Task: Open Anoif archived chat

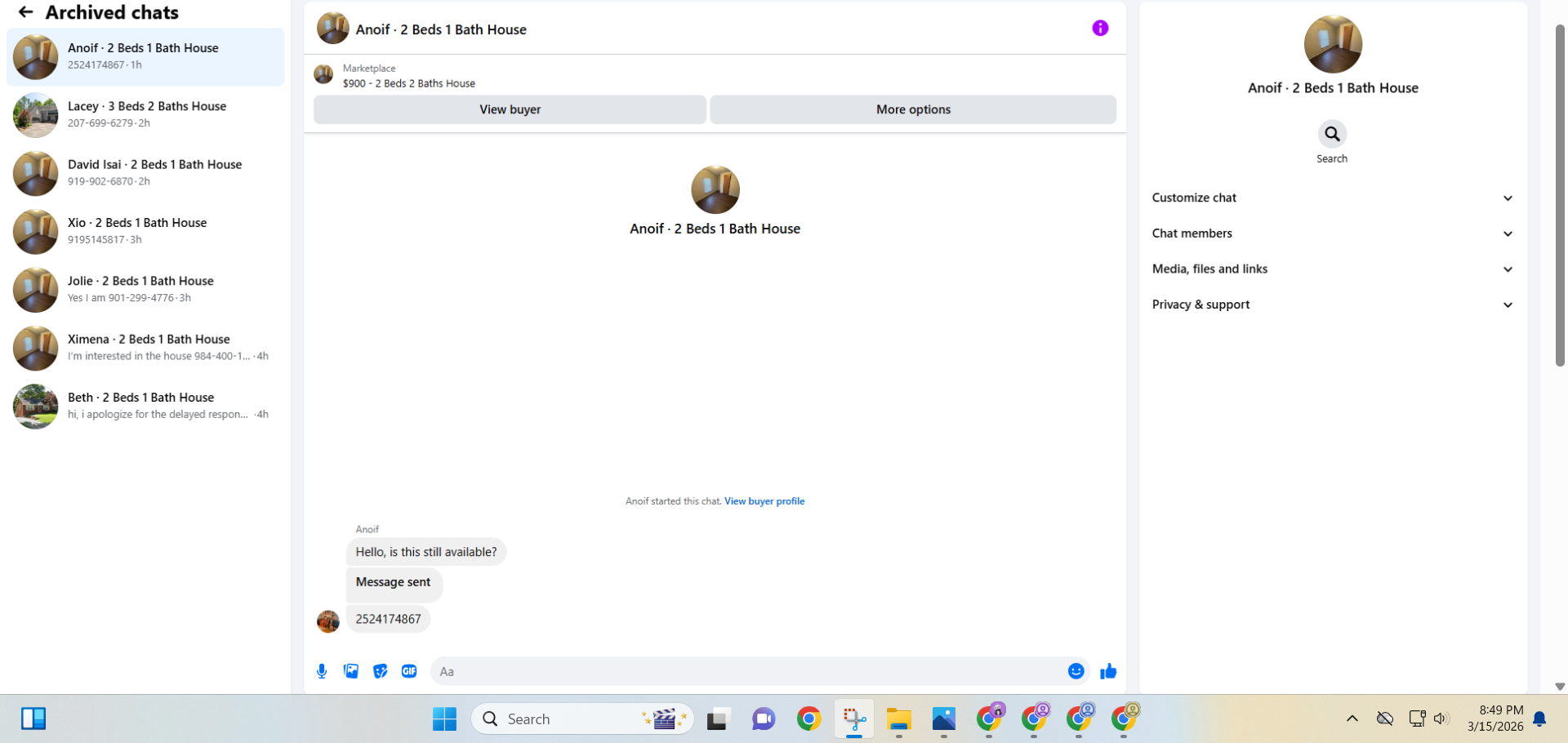Action: (x=145, y=56)
